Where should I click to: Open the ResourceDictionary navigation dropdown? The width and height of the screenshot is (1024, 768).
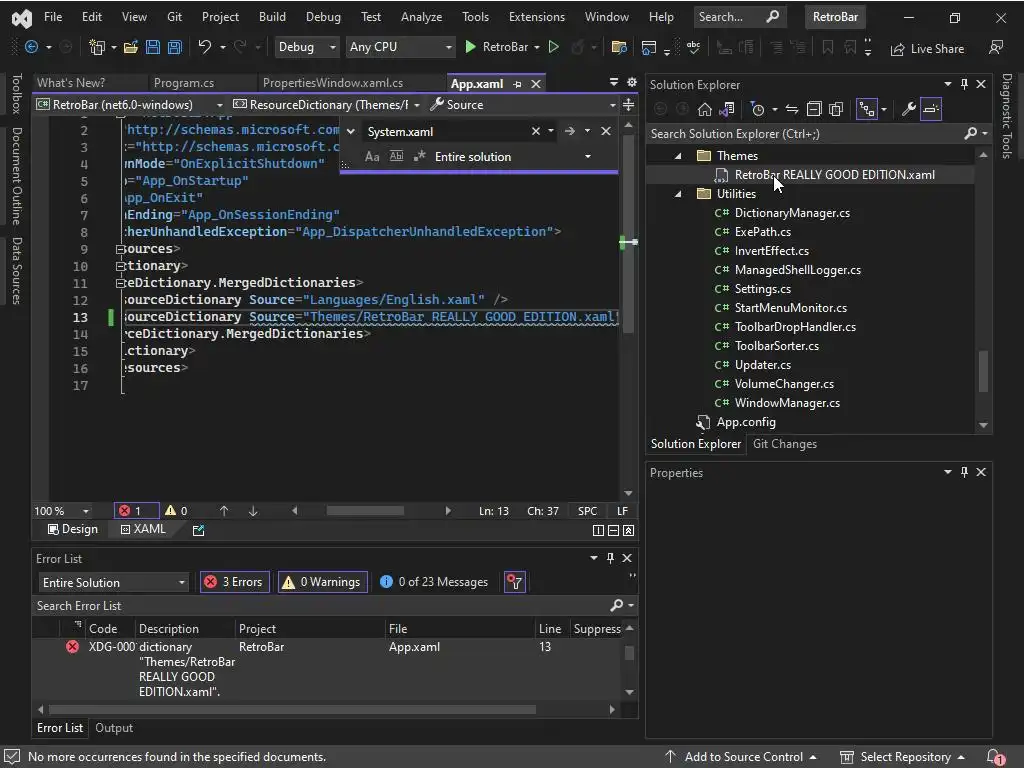327,104
